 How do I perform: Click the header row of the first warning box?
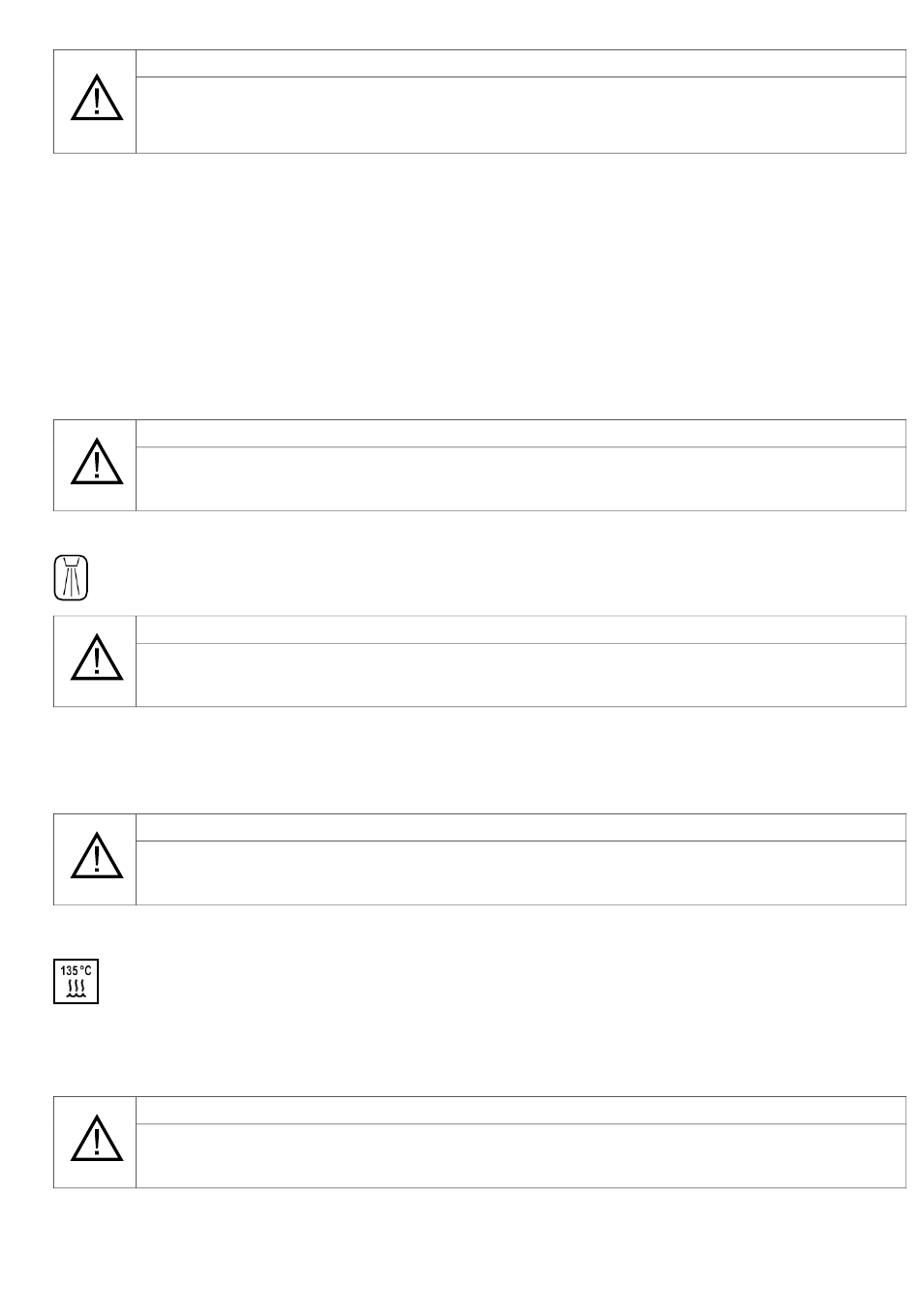point(521,64)
